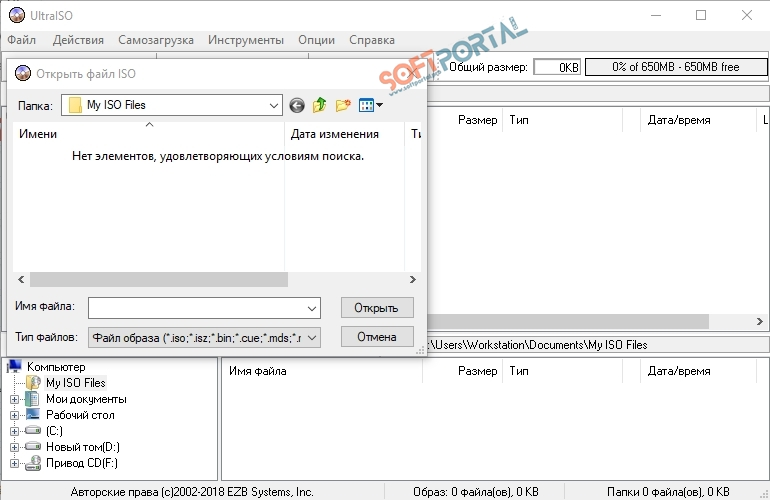
Task: Open the Действия menu
Action: pyautogui.click(x=78, y=40)
